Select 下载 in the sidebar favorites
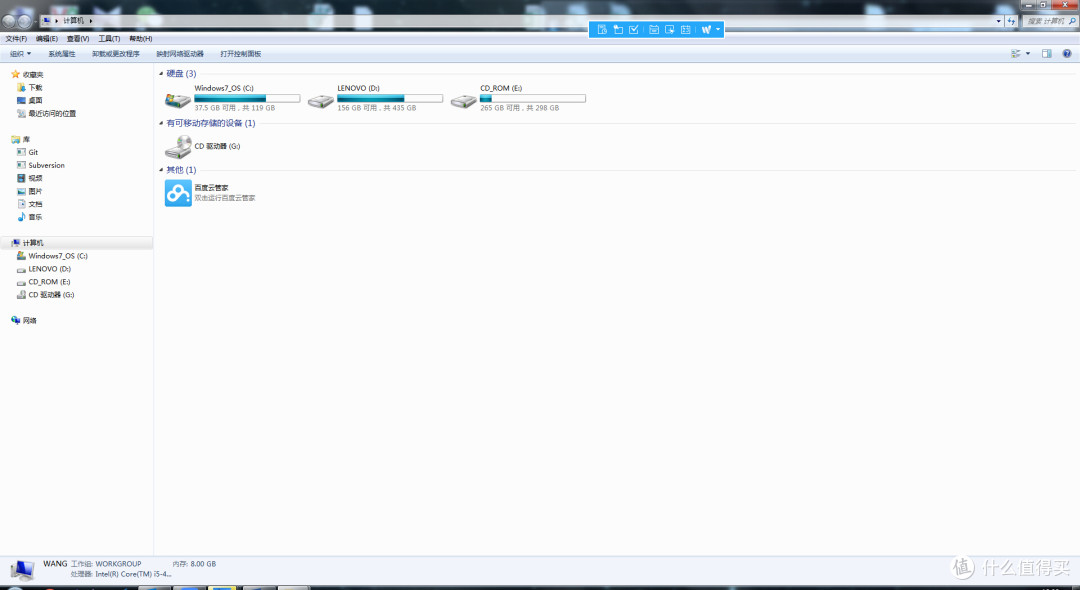 click(35, 87)
